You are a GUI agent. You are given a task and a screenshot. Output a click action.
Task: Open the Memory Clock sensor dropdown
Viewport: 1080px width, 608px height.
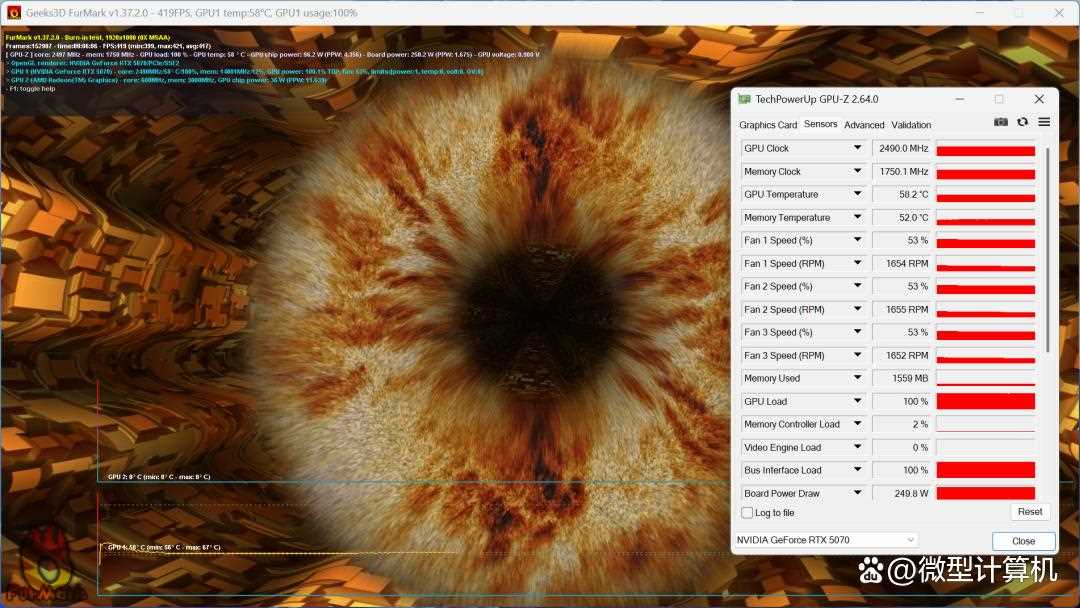[858, 171]
